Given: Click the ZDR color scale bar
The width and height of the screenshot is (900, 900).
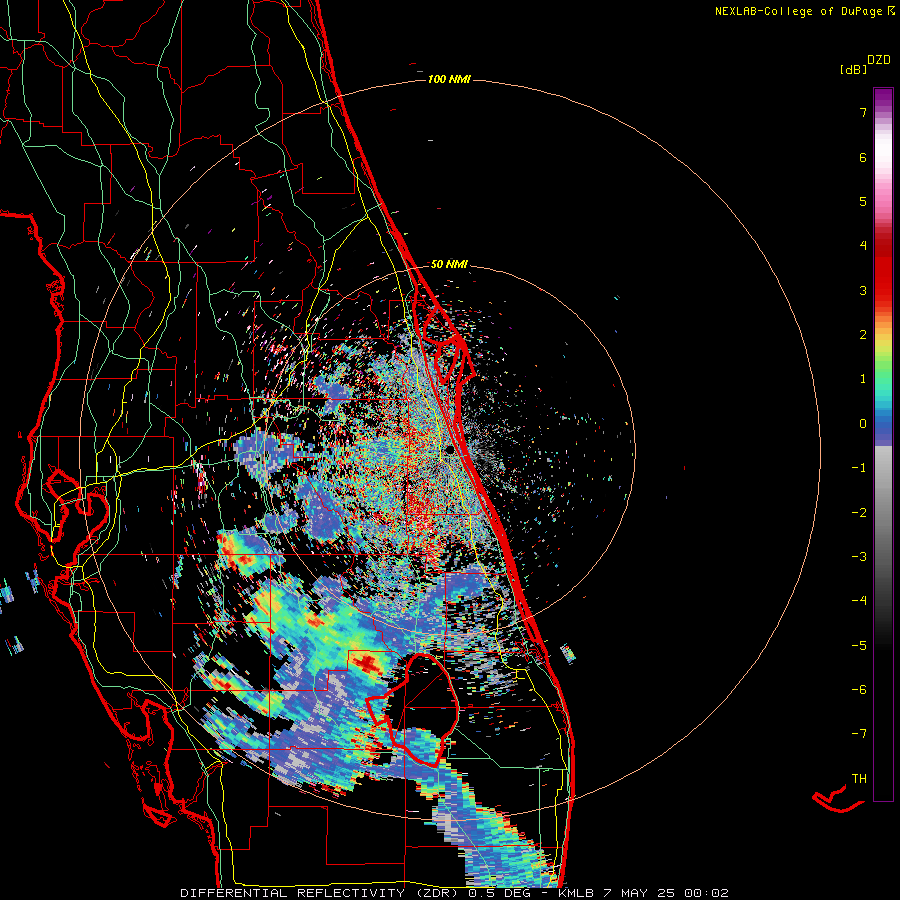Looking at the screenshot, I should (883, 445).
